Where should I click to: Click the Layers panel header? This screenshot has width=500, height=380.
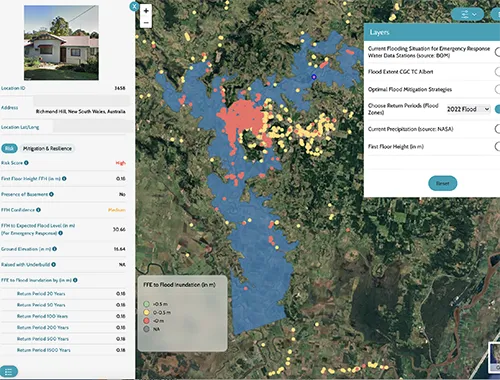(x=432, y=32)
